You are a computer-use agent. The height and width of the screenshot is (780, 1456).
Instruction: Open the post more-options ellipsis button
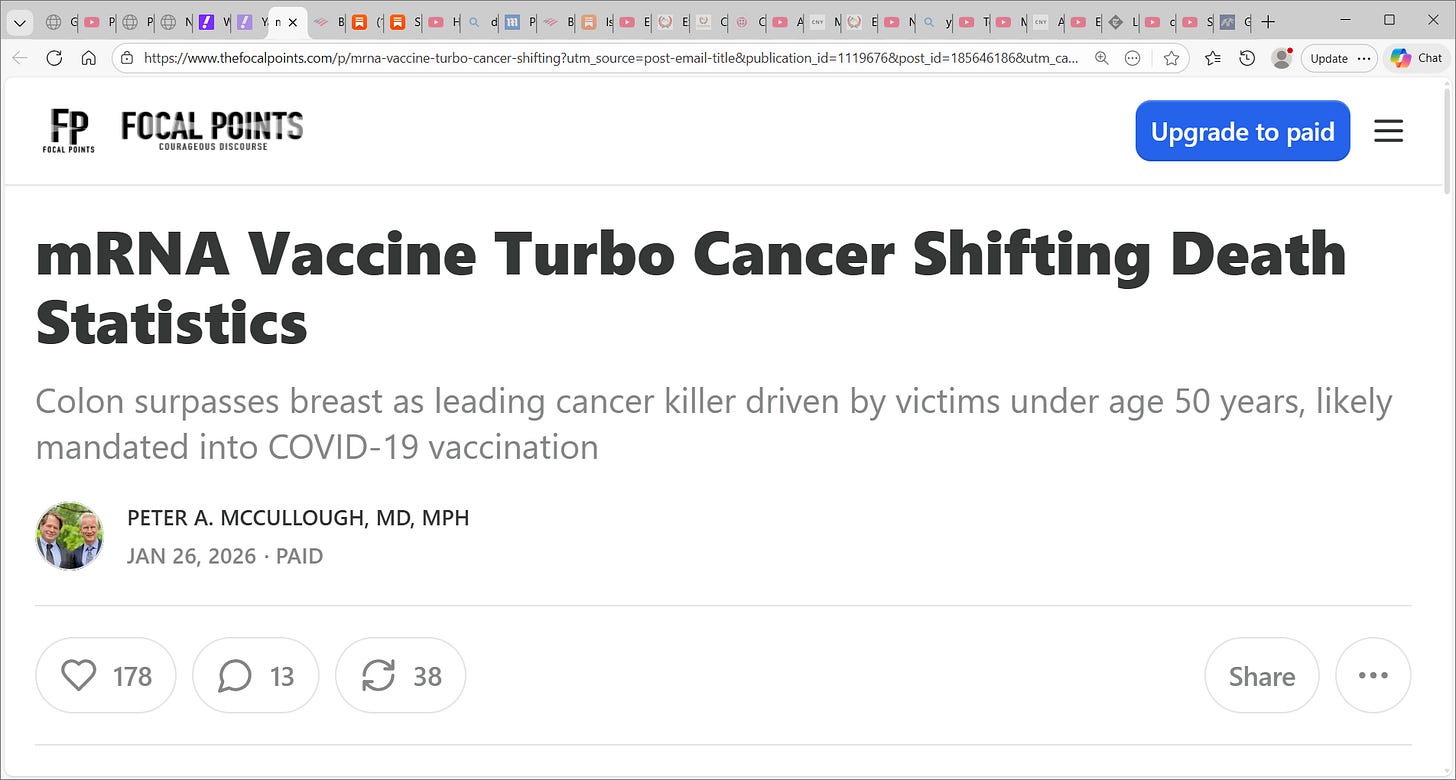point(1373,676)
